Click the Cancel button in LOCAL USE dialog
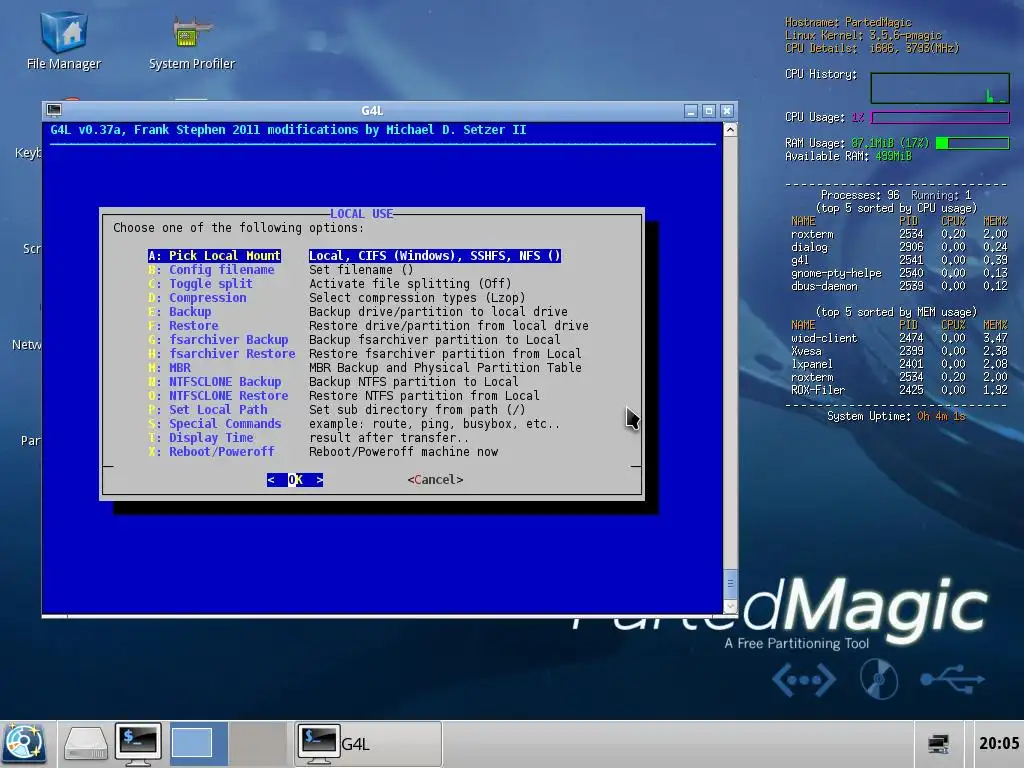The height and width of the screenshot is (768, 1024). pyautogui.click(x=435, y=479)
